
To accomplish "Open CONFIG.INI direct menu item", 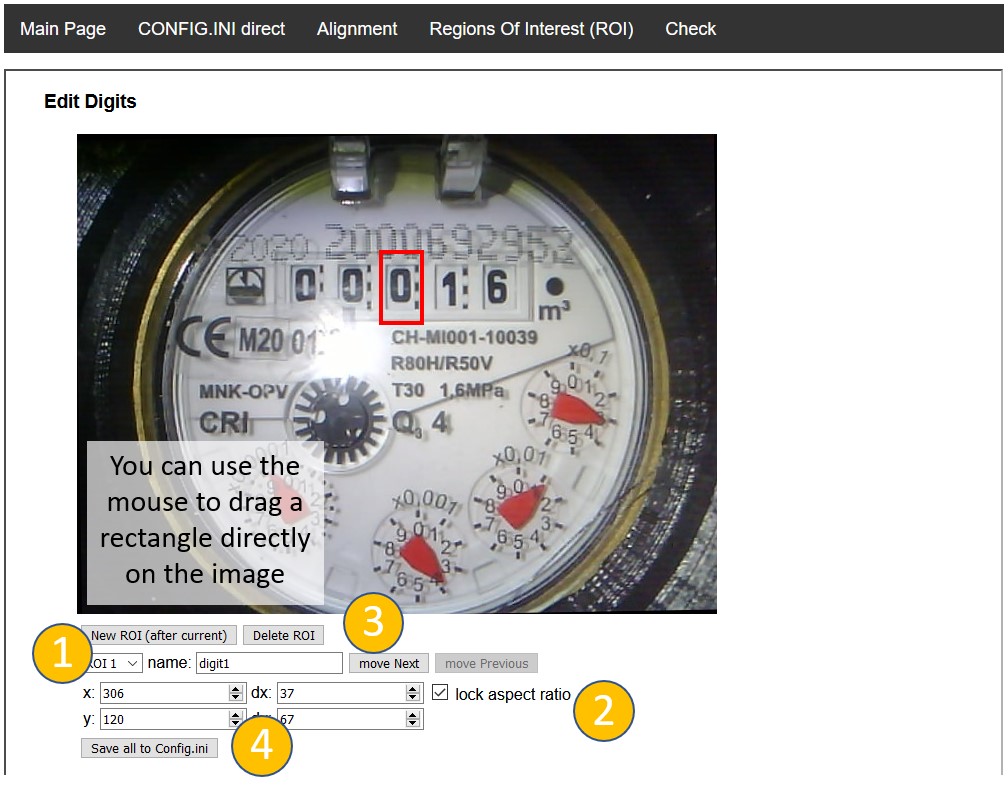I will (x=211, y=29).
